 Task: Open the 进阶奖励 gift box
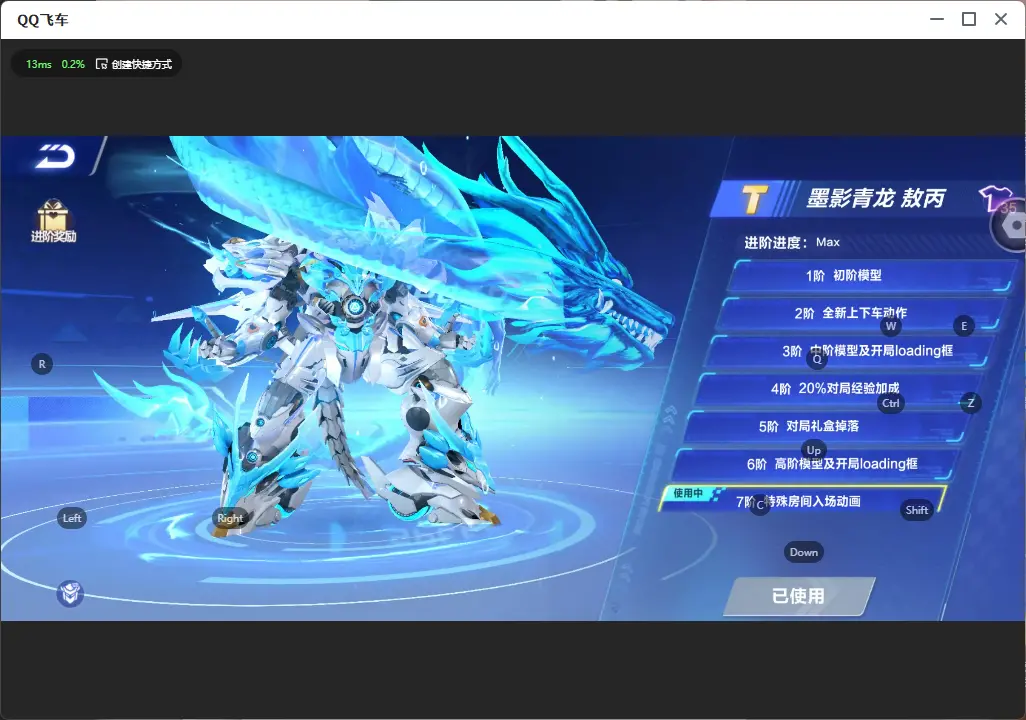click(53, 221)
